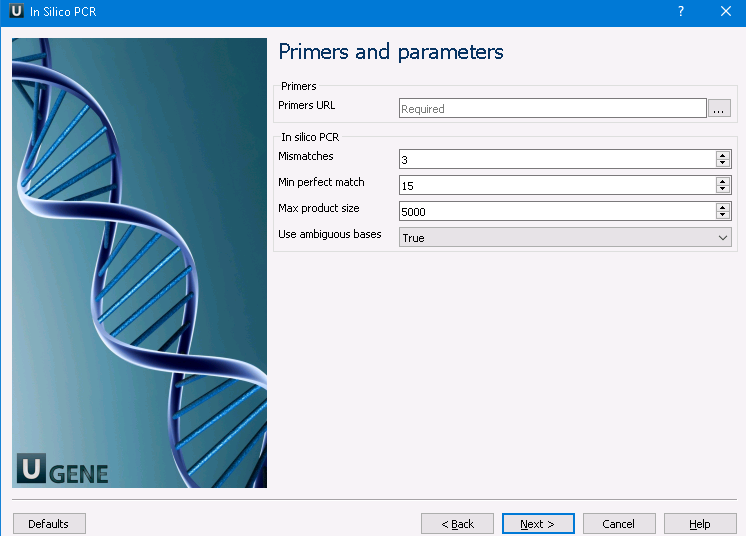Click the Primers URL input field
The width and height of the screenshot is (746, 540).
552,109
